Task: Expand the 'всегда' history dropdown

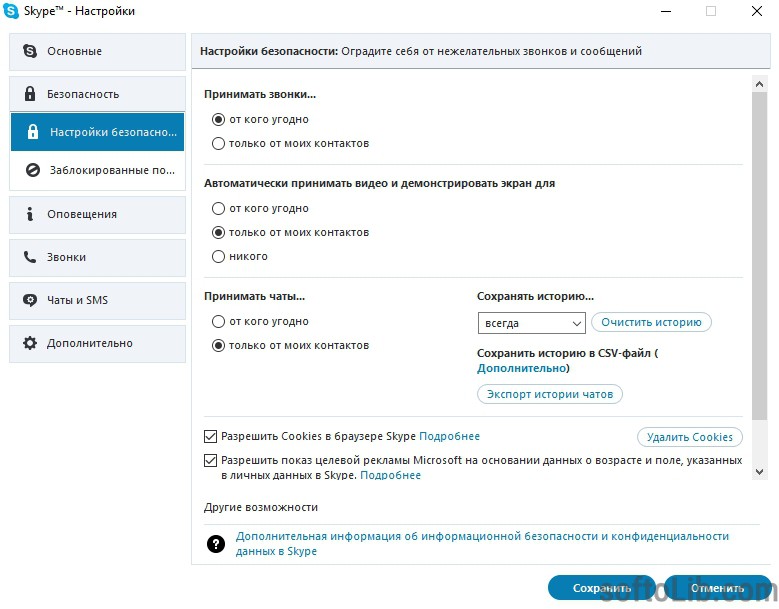Action: pos(532,323)
